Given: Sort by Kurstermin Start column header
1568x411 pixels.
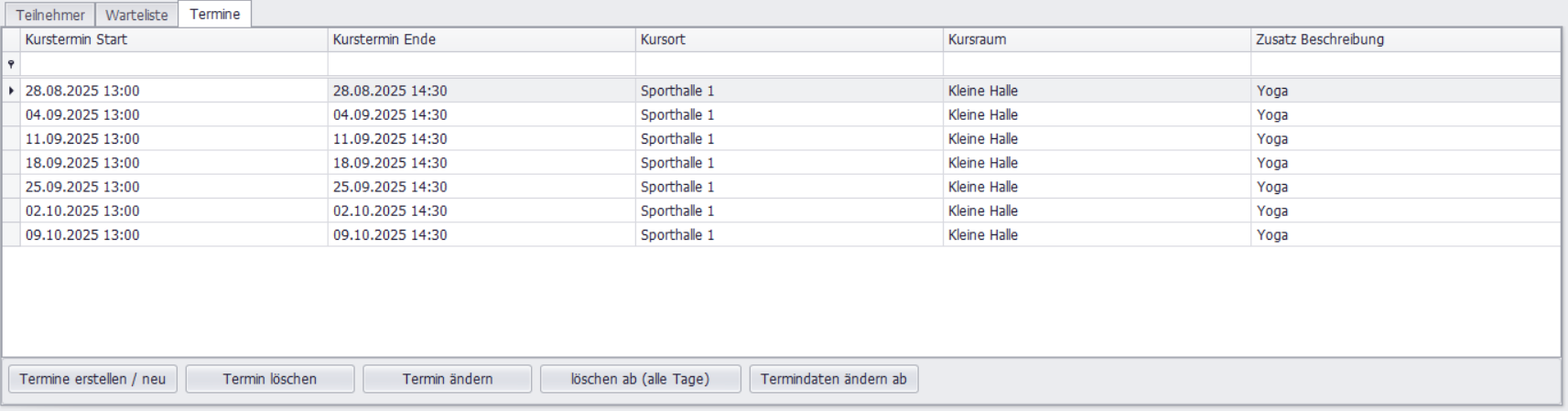Looking at the screenshot, I should click(174, 39).
